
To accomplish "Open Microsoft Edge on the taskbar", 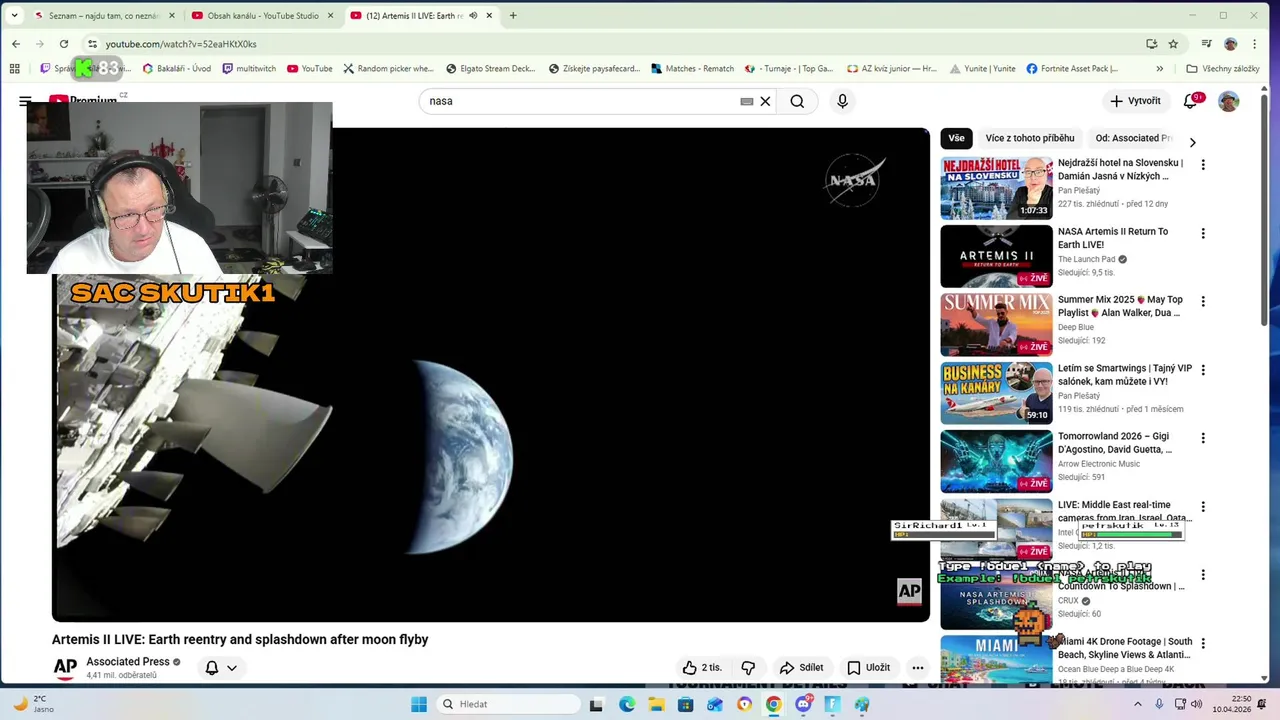I will coord(627,704).
